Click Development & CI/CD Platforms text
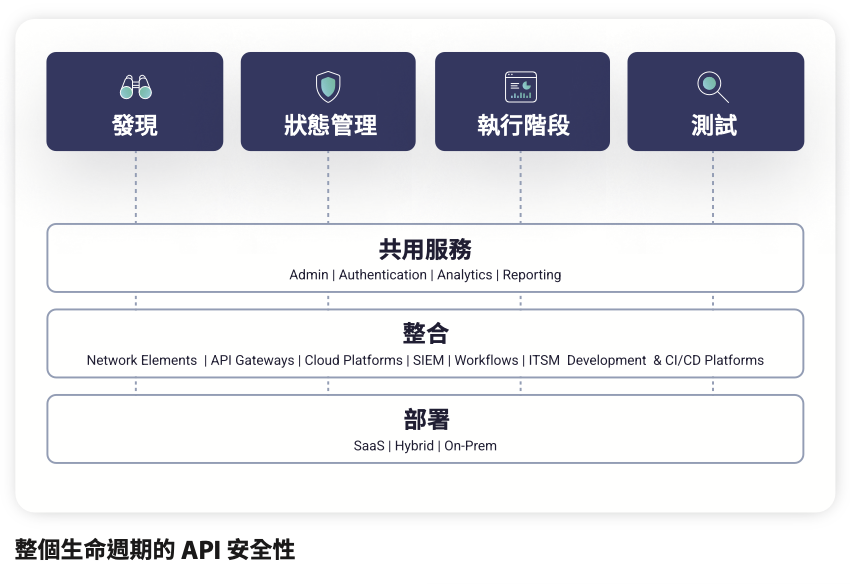850x584 pixels. (665, 360)
